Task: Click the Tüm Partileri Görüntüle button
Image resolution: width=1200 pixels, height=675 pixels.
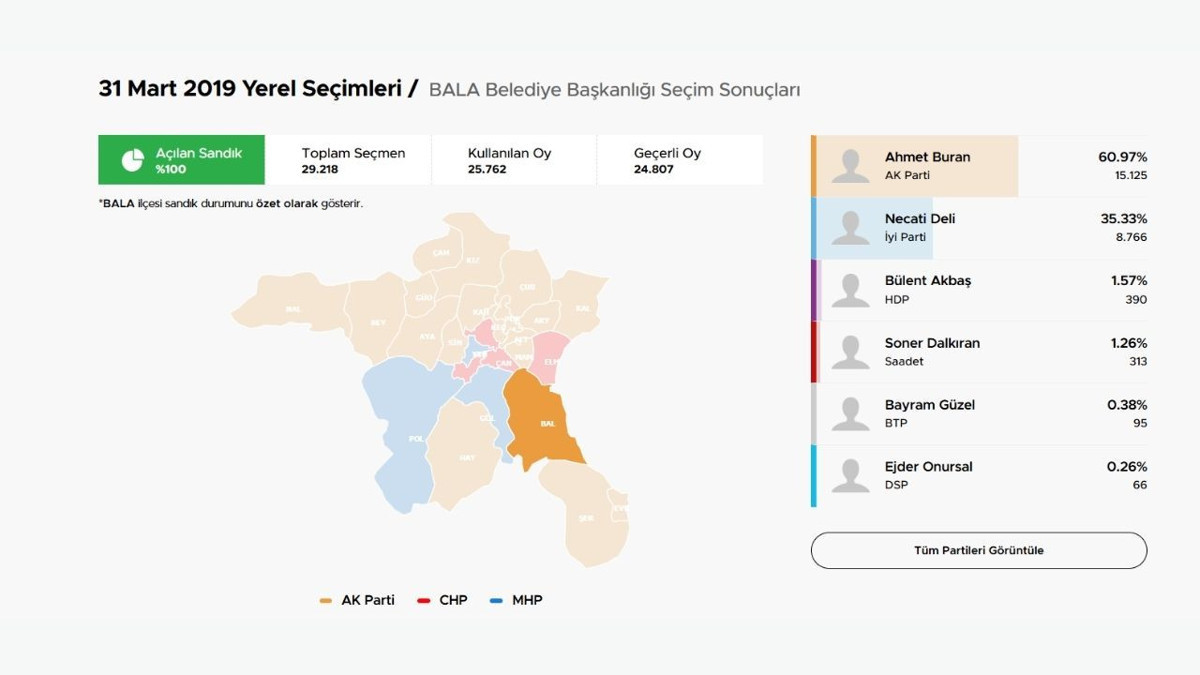Action: (978, 550)
